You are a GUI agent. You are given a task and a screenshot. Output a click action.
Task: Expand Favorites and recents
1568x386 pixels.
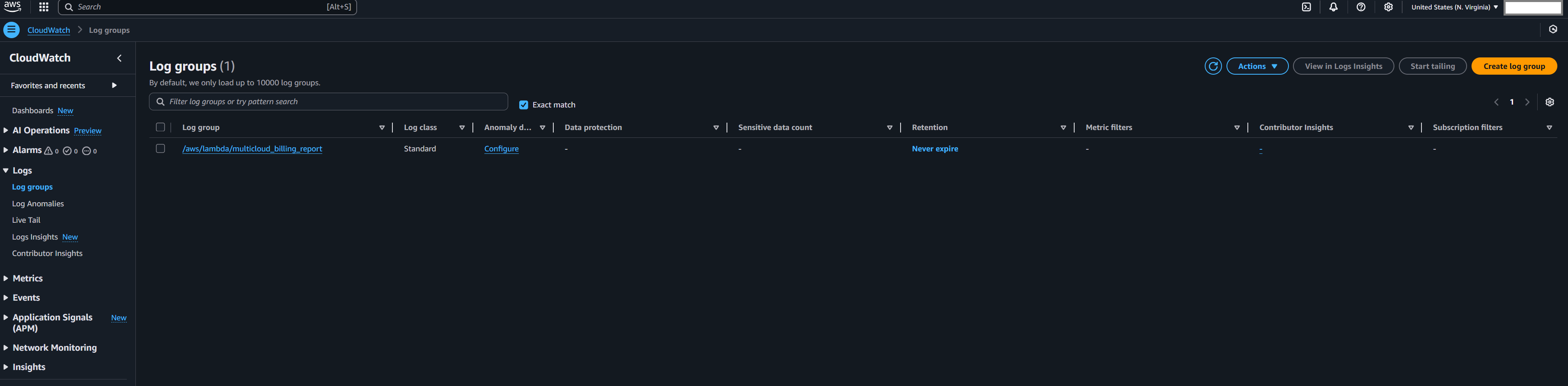pyautogui.click(x=114, y=86)
